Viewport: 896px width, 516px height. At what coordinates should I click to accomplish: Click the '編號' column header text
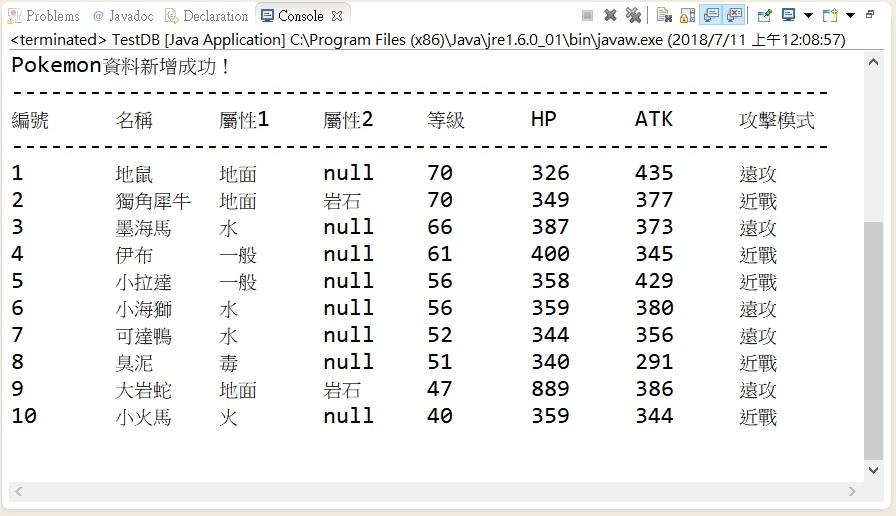coord(30,120)
